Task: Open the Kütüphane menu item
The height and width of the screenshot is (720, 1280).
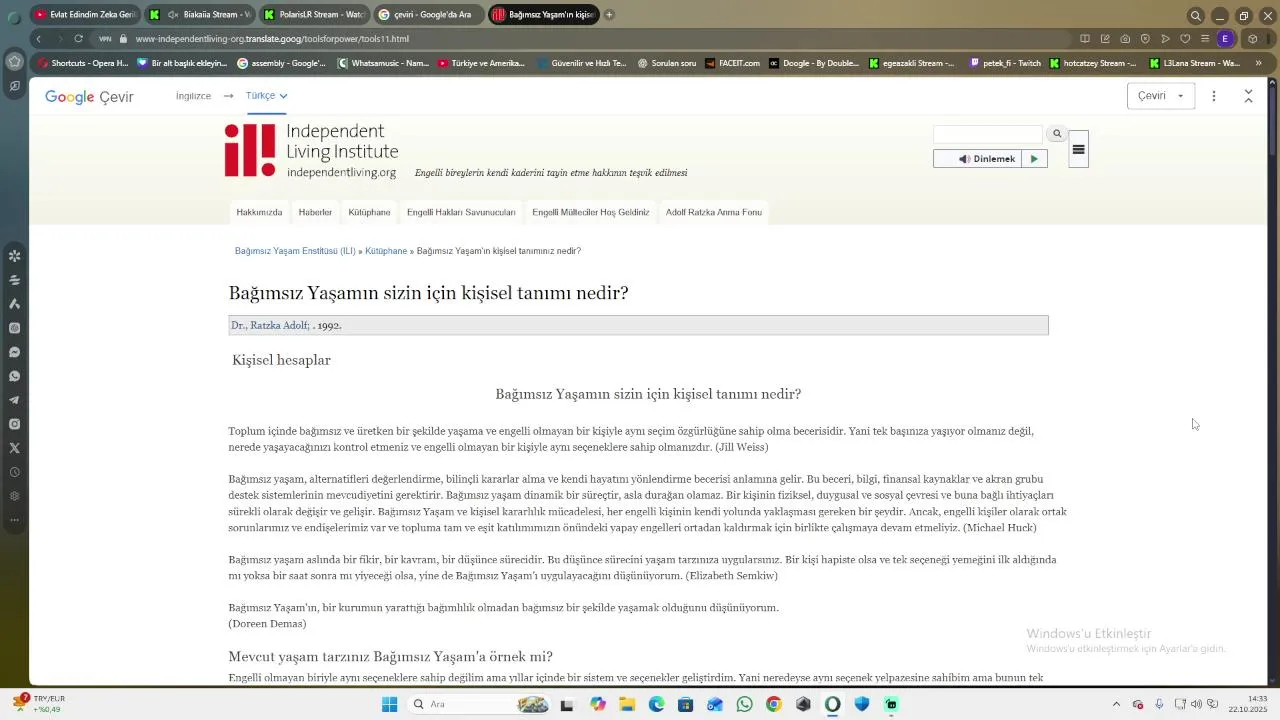Action: click(369, 212)
